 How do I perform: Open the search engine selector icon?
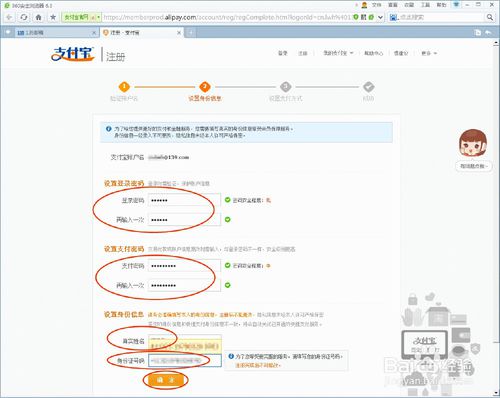tap(394, 17)
